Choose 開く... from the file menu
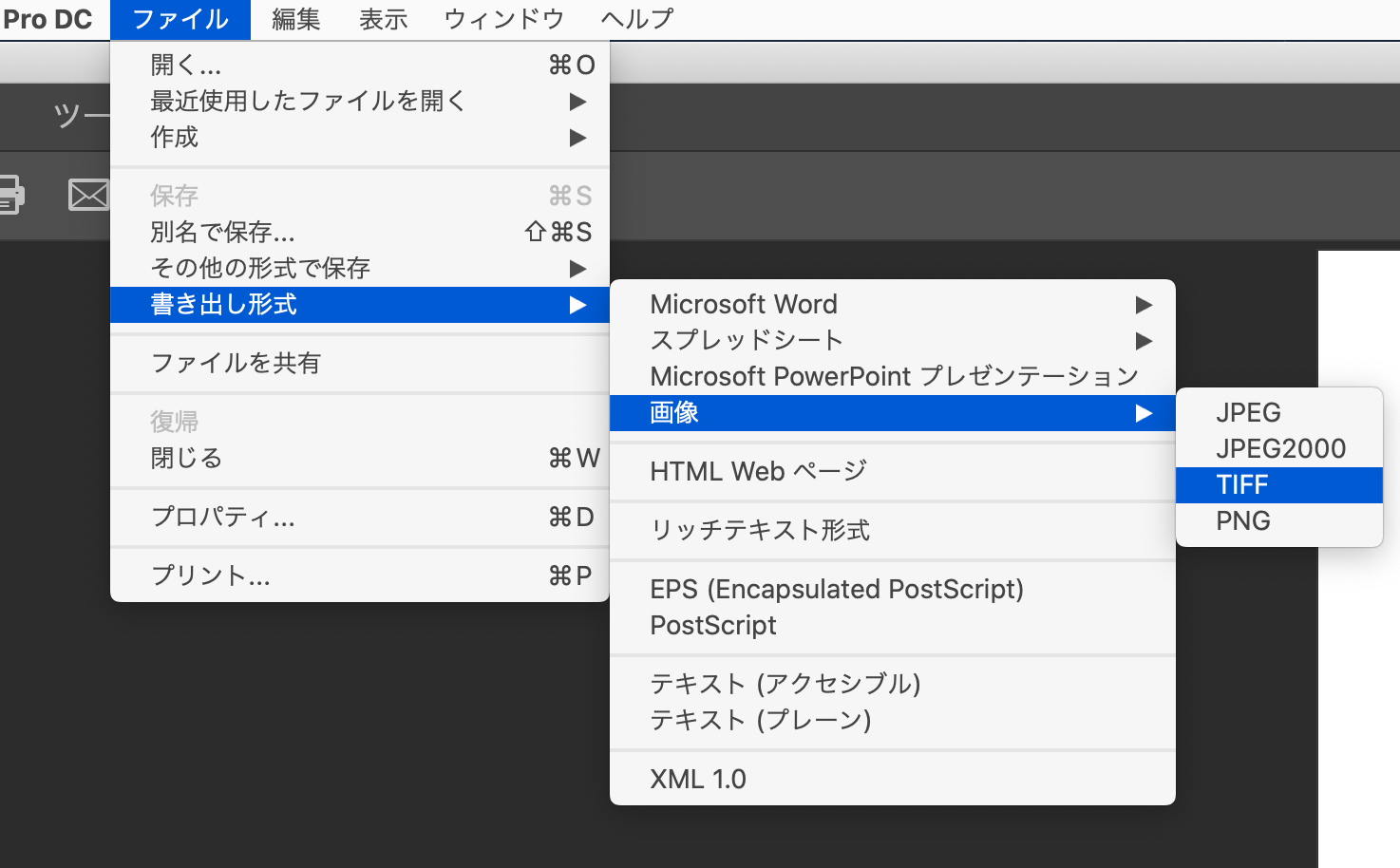Viewport: 1400px width, 868px height. [360, 65]
